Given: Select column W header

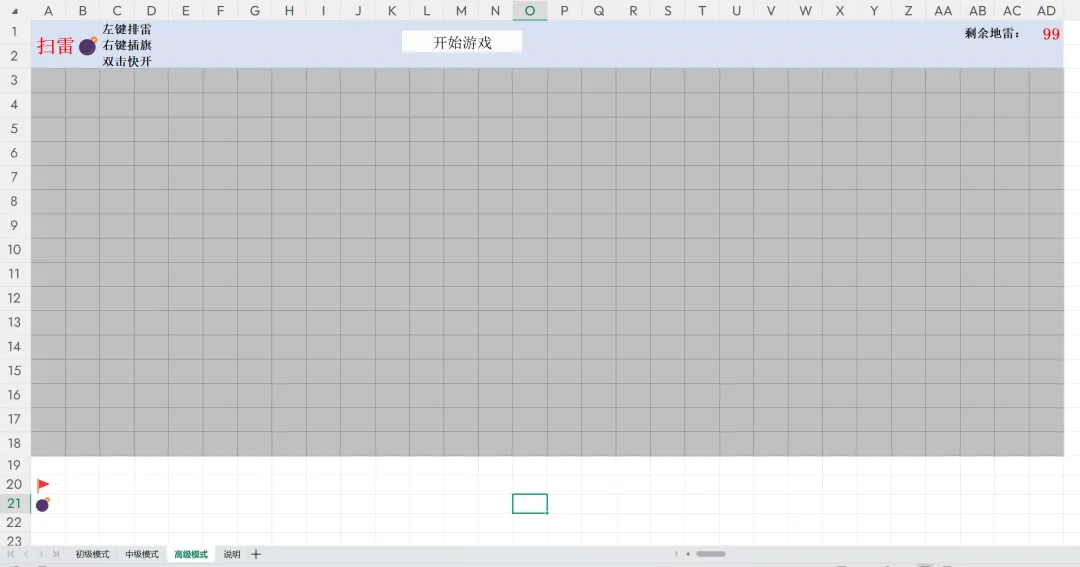Looking at the screenshot, I should 805,10.
